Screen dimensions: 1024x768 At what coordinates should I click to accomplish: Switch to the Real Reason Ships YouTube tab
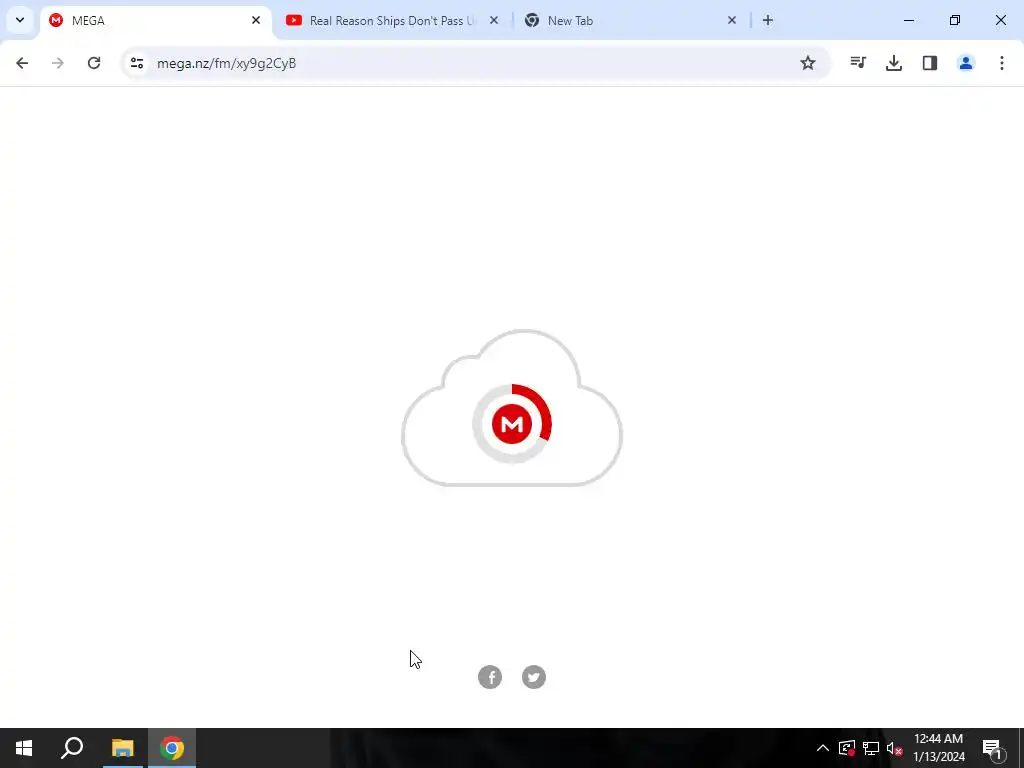tap(392, 20)
